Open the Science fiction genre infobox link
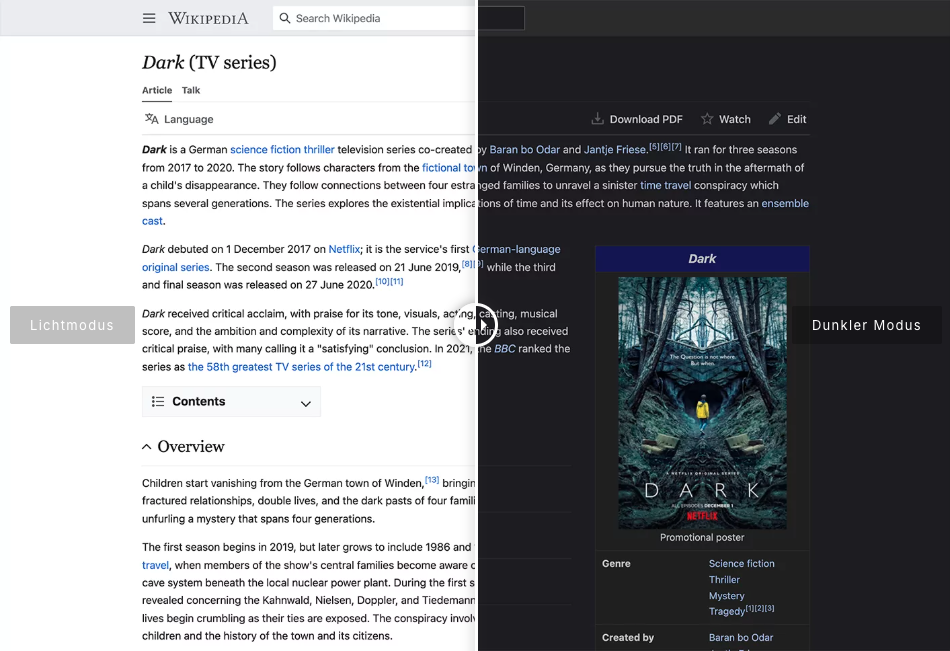The width and height of the screenshot is (950, 651). pyautogui.click(x=742, y=564)
